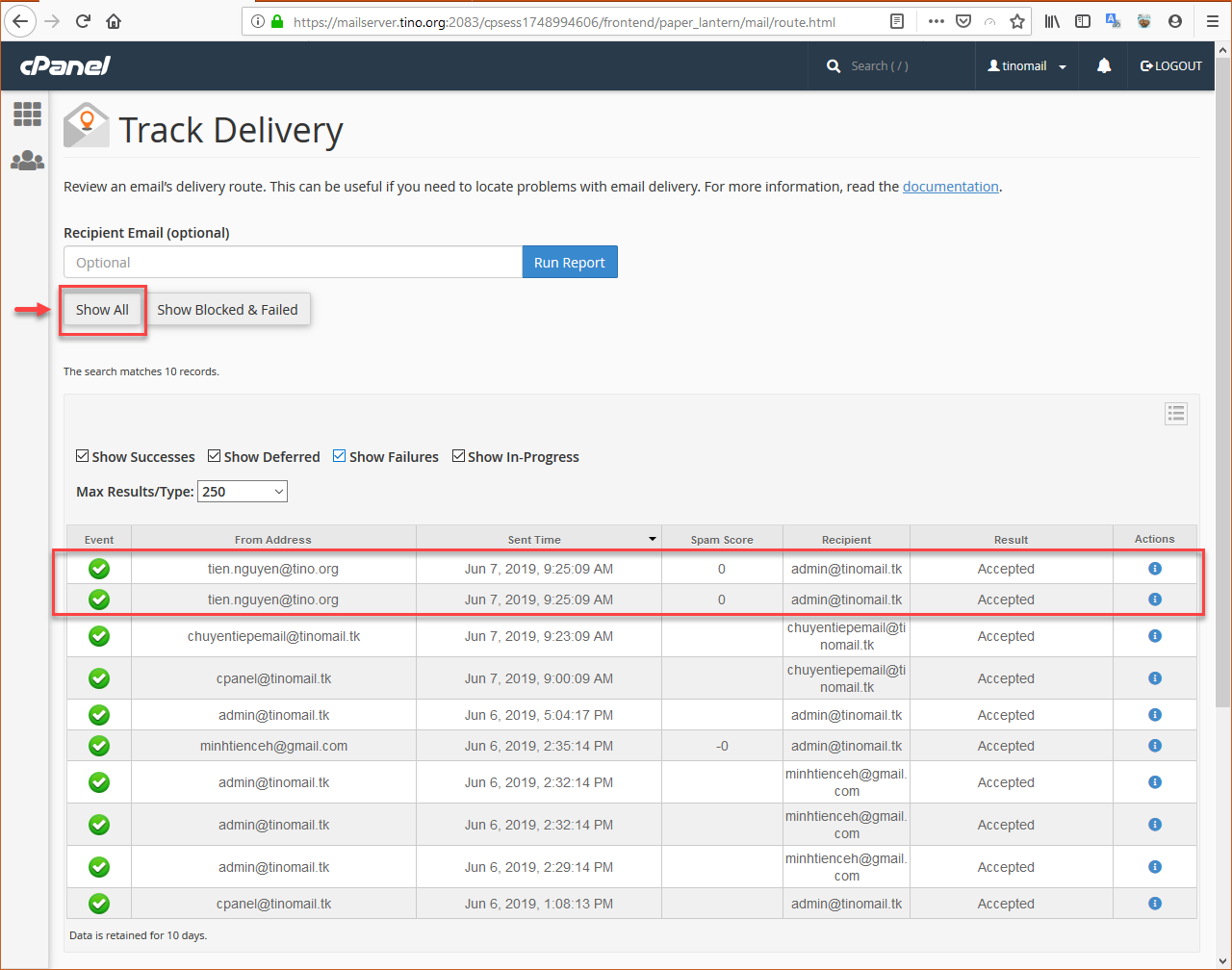This screenshot has height=970, width=1232.
Task: Go to the browser home page icon
Action: [114, 21]
